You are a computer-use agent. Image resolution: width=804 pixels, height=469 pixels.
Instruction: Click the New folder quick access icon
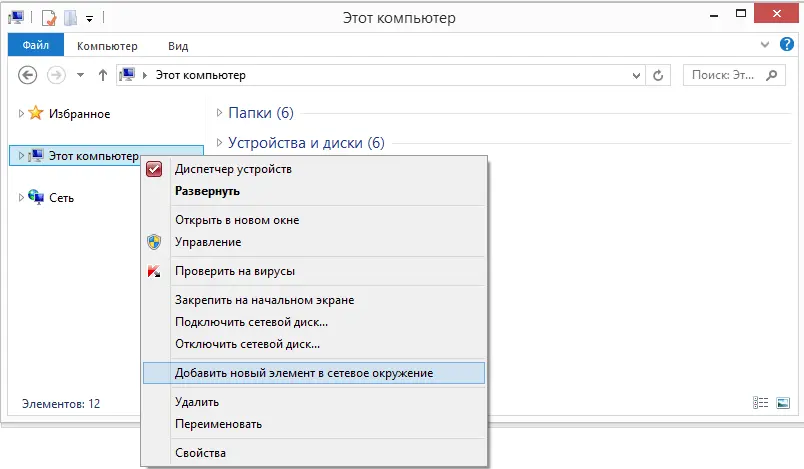(x=70, y=18)
